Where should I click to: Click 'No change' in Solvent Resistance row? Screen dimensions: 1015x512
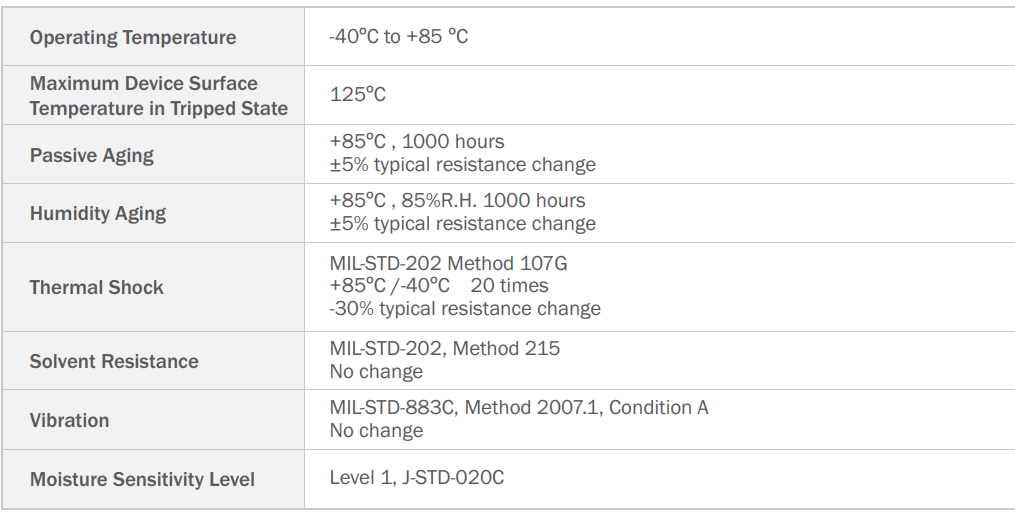click(x=376, y=372)
